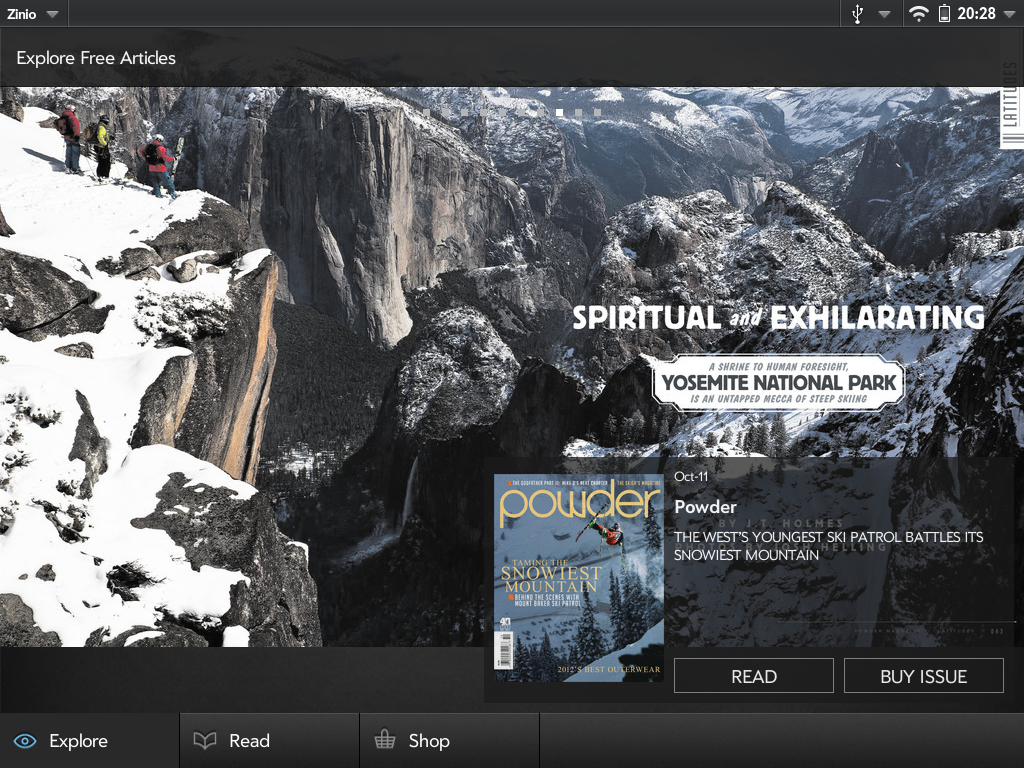Open the Zinio app menu dropdown
The width and height of the screenshot is (1024, 768).
coord(33,14)
